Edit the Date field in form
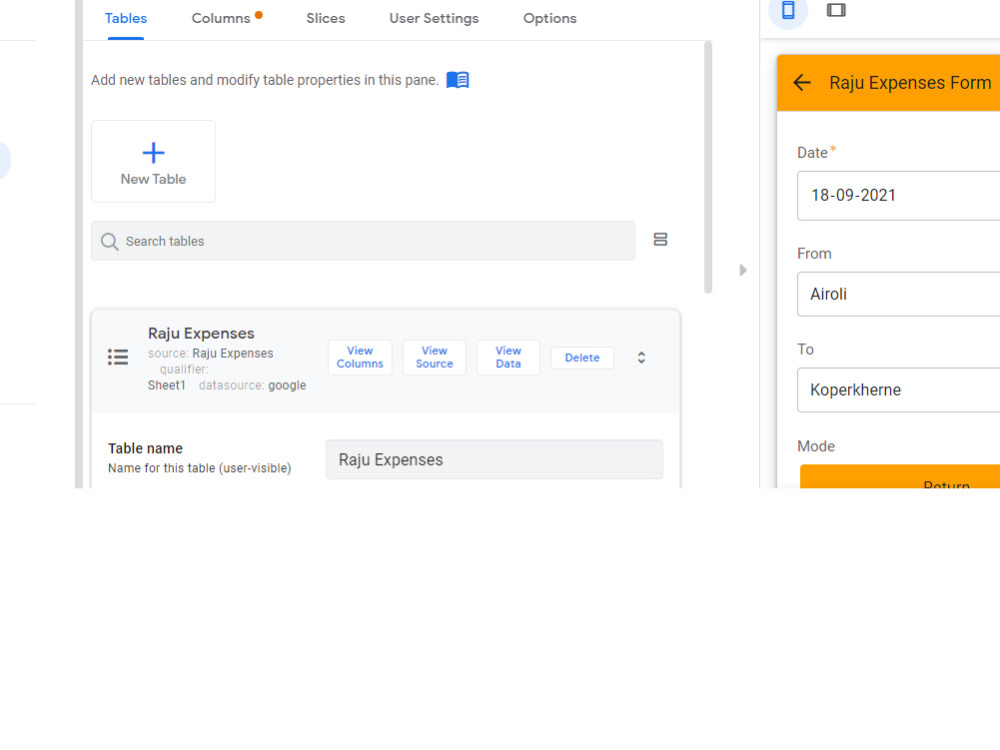This screenshot has height=750, width=1000. click(x=899, y=195)
